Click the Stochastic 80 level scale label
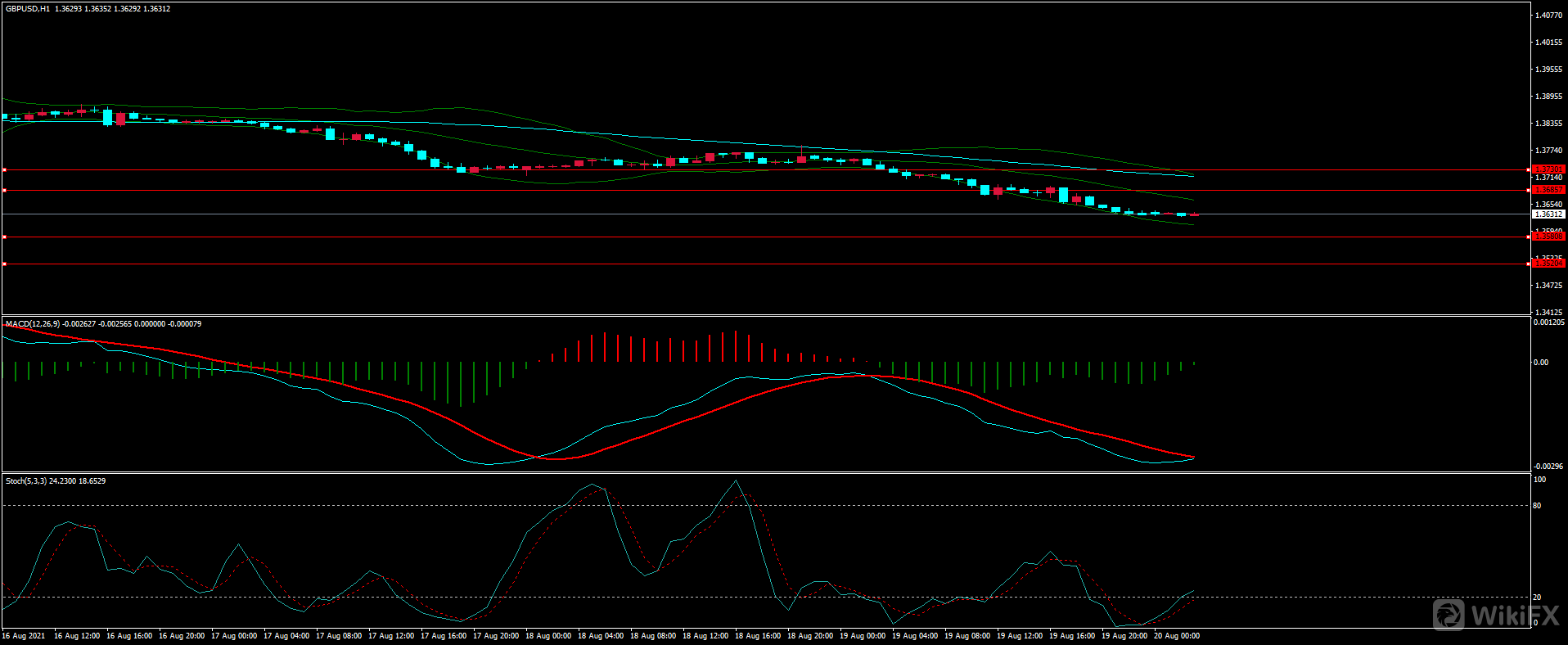The image size is (1568, 645). point(1537,506)
